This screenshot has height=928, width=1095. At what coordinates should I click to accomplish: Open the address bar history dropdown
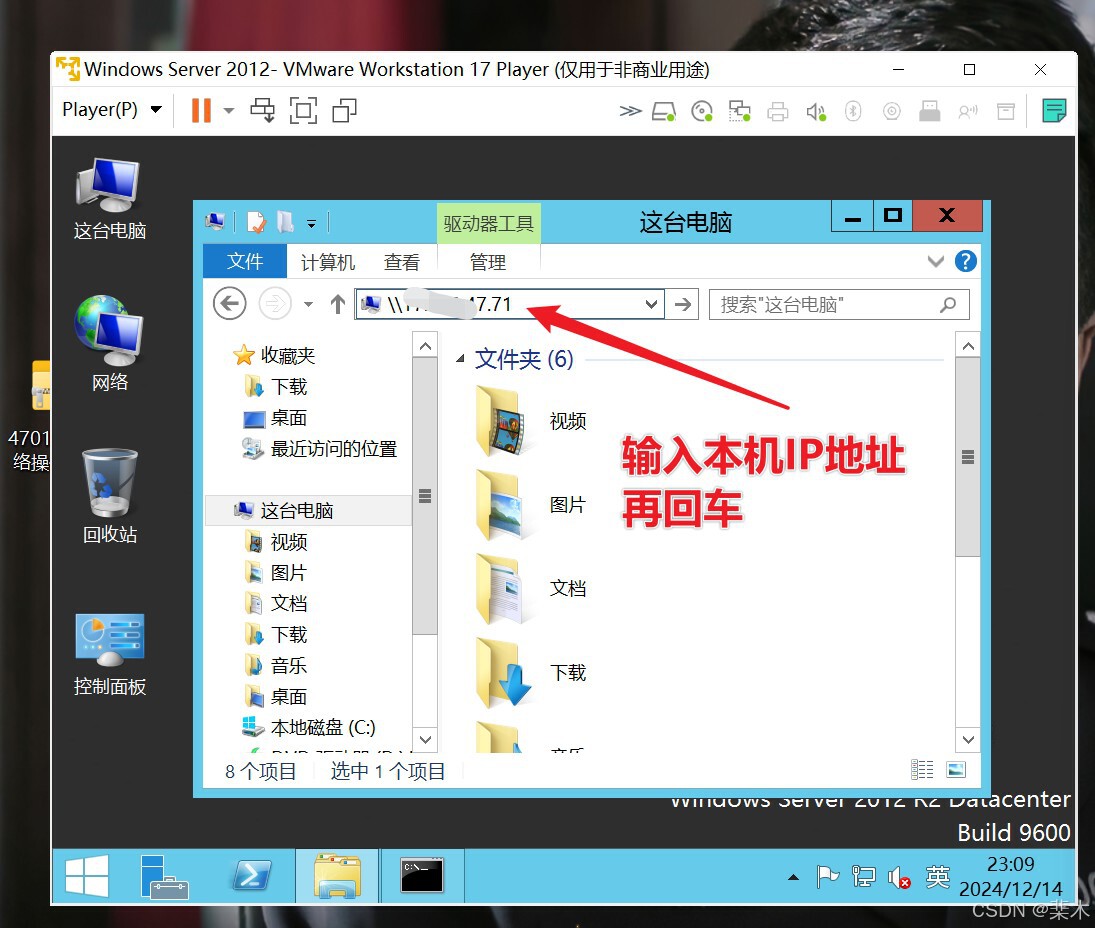[x=651, y=304]
